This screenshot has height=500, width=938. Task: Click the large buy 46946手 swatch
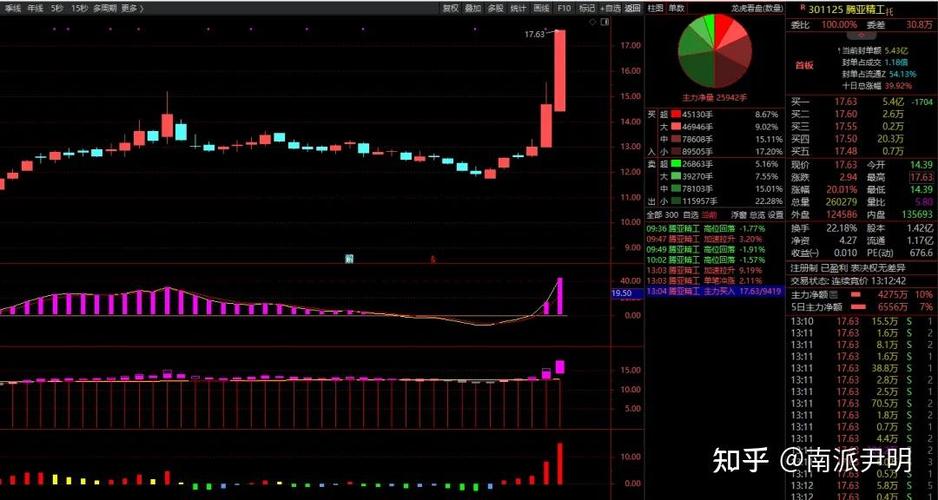coord(675,126)
